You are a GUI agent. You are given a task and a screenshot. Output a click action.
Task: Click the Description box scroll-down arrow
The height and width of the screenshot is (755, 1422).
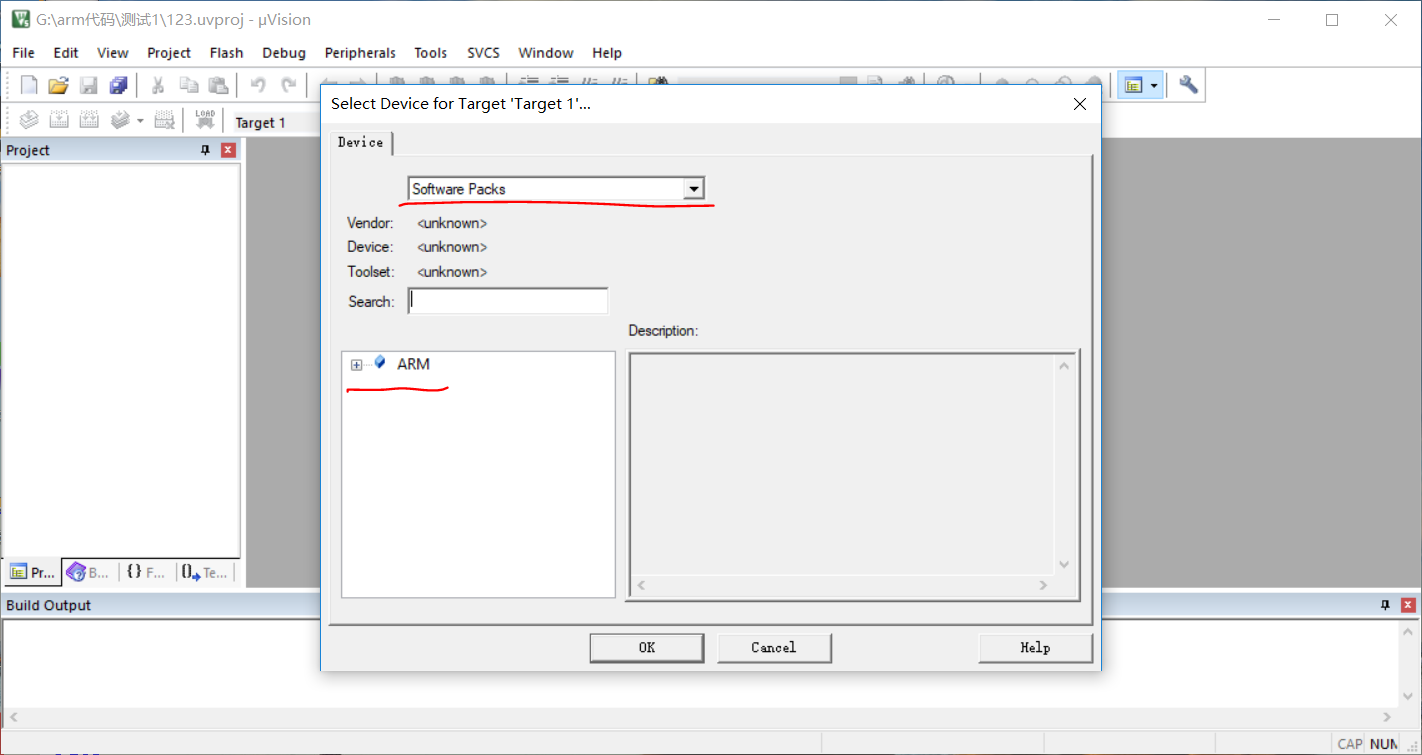tap(1064, 565)
